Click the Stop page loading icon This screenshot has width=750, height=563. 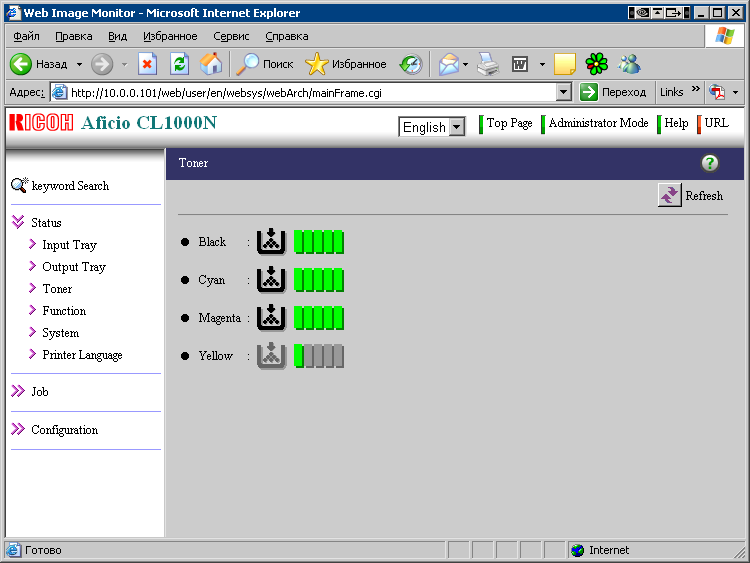click(147, 64)
